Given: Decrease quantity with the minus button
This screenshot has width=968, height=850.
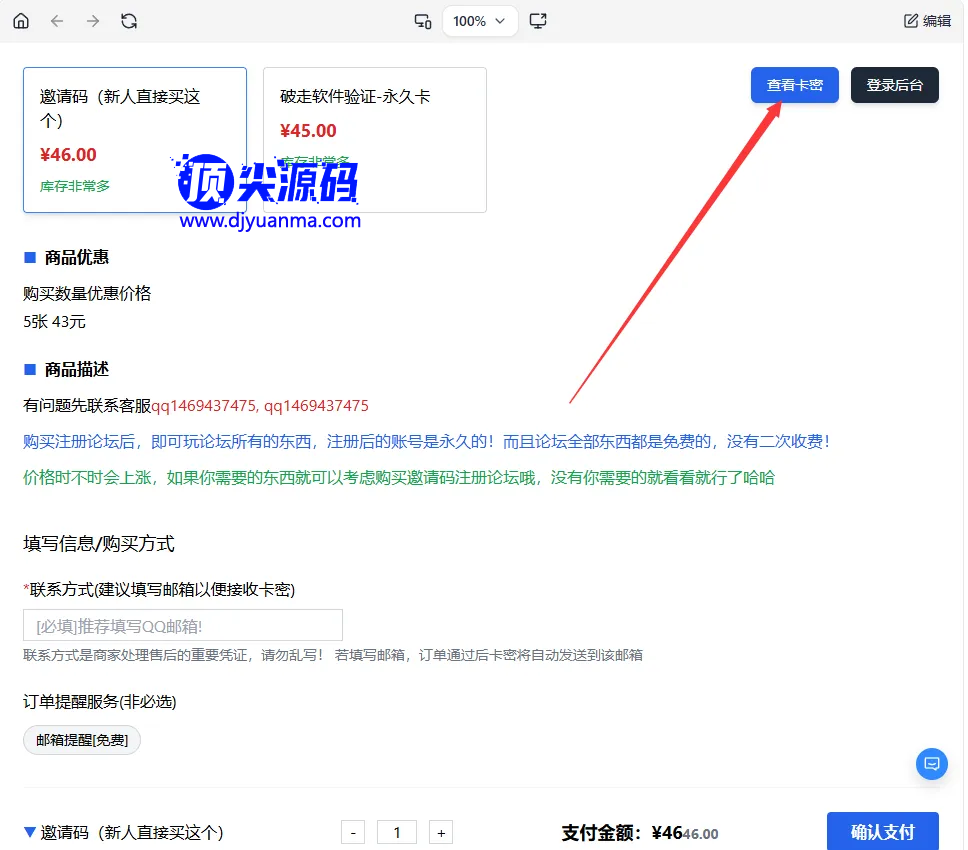Looking at the screenshot, I should (353, 832).
